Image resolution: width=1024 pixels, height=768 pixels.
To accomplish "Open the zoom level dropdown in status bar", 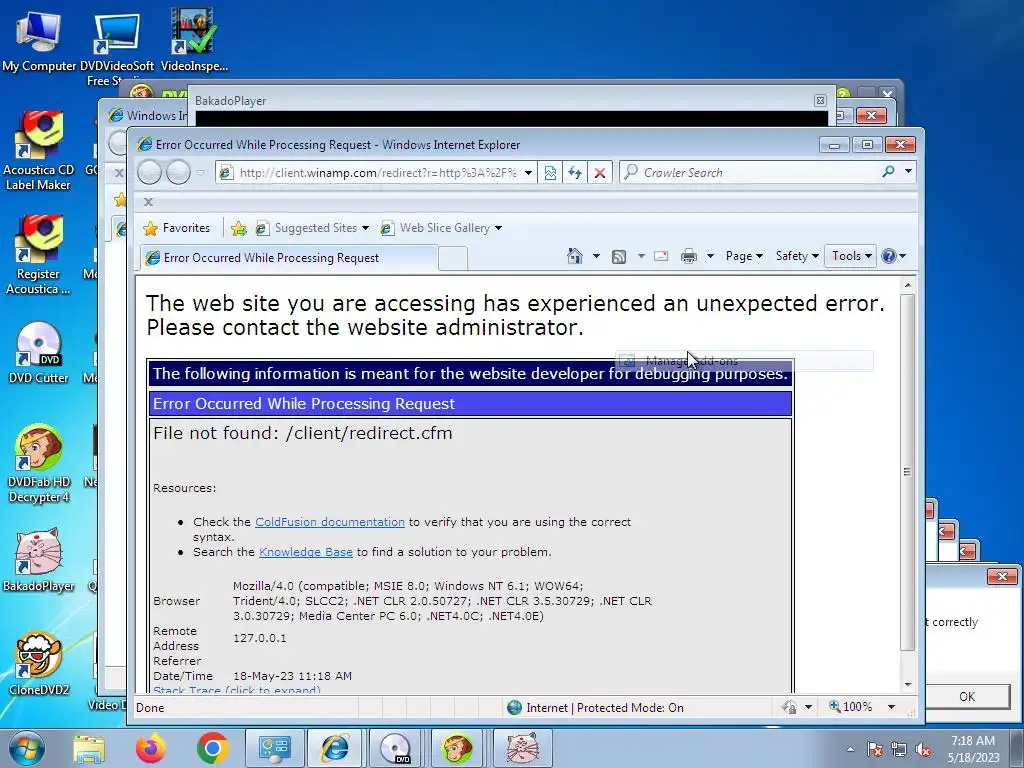I will [x=891, y=707].
